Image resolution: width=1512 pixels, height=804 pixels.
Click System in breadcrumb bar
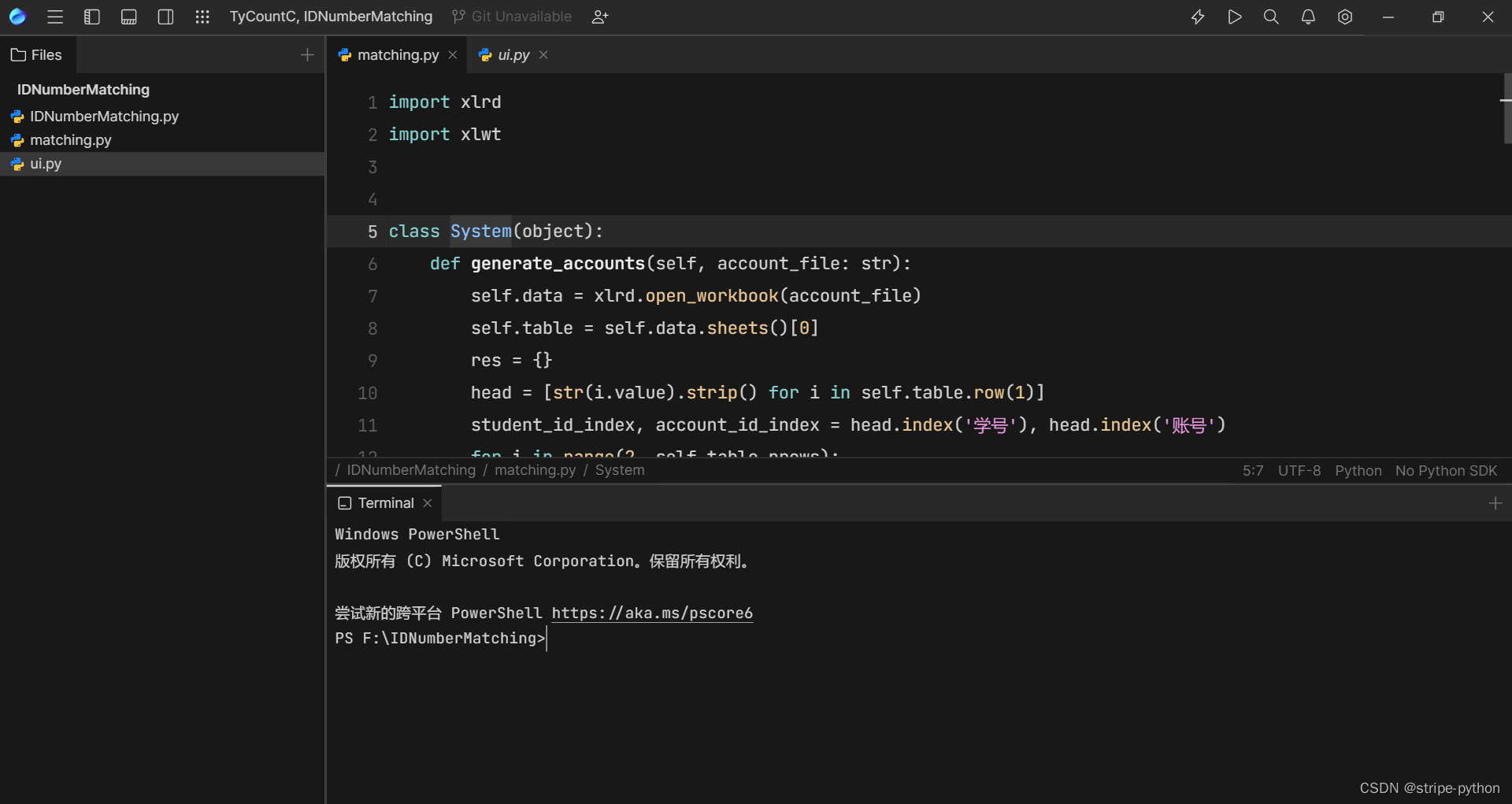(x=620, y=470)
